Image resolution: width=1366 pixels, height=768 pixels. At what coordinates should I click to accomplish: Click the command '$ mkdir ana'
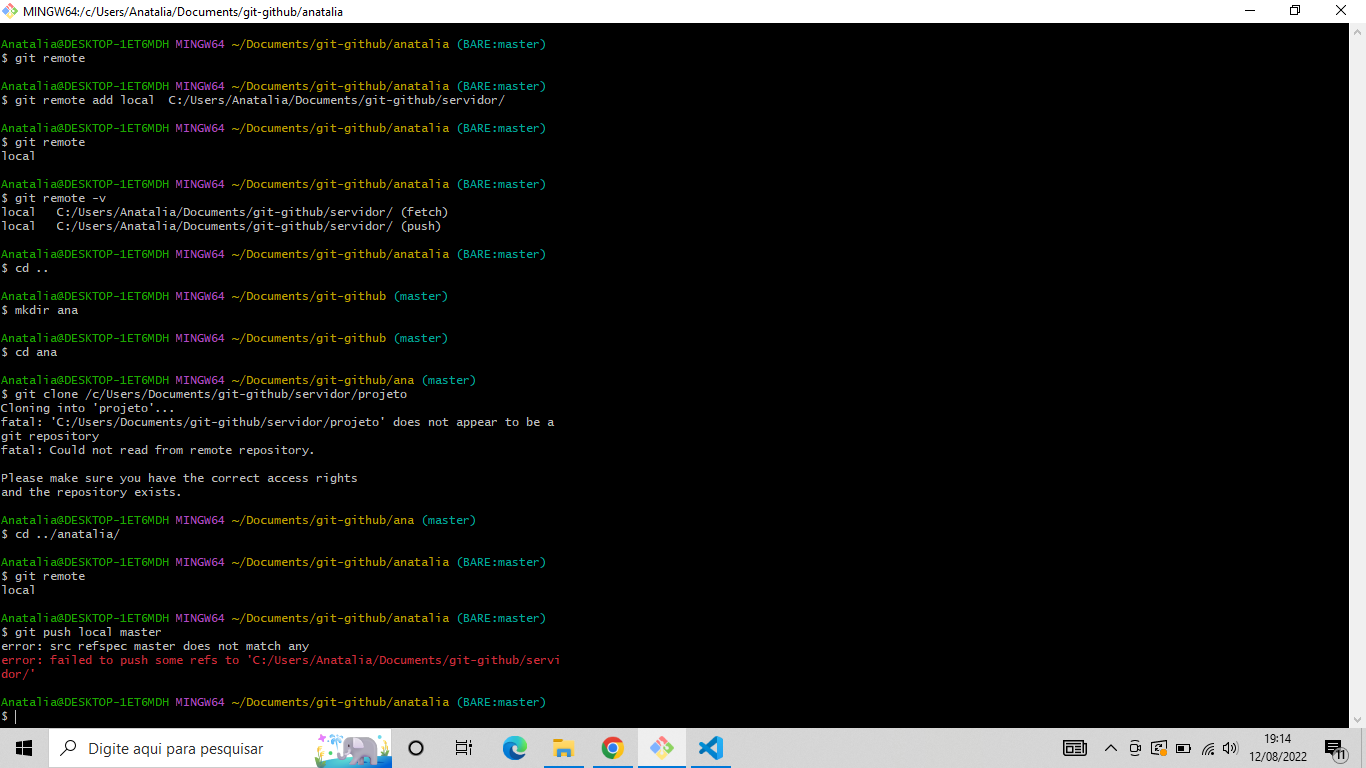[x=39, y=310]
